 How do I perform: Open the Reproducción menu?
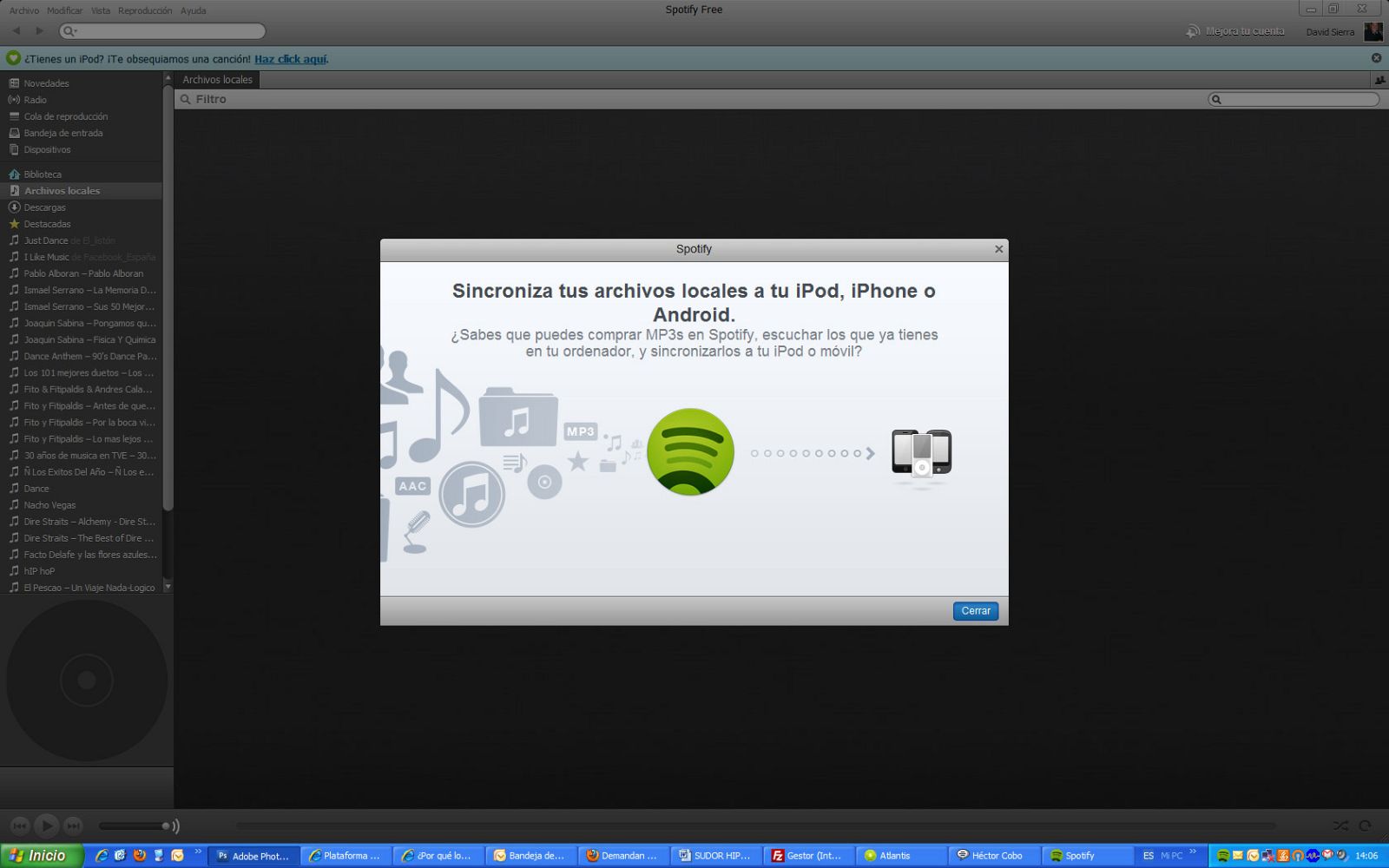144,10
